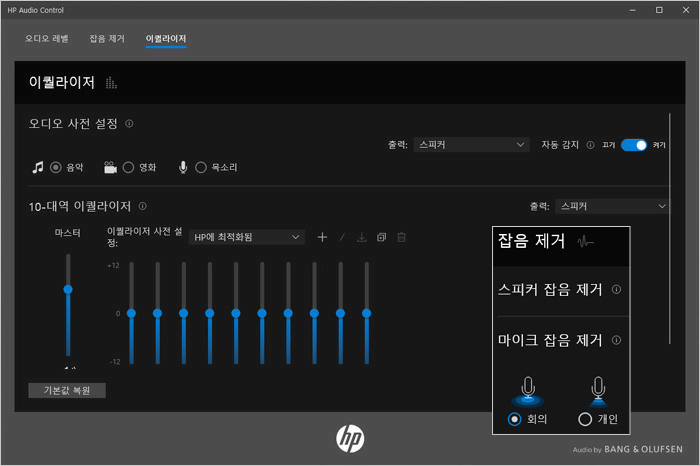Choose the 개인 microphone mode radio button

[x=586, y=419]
